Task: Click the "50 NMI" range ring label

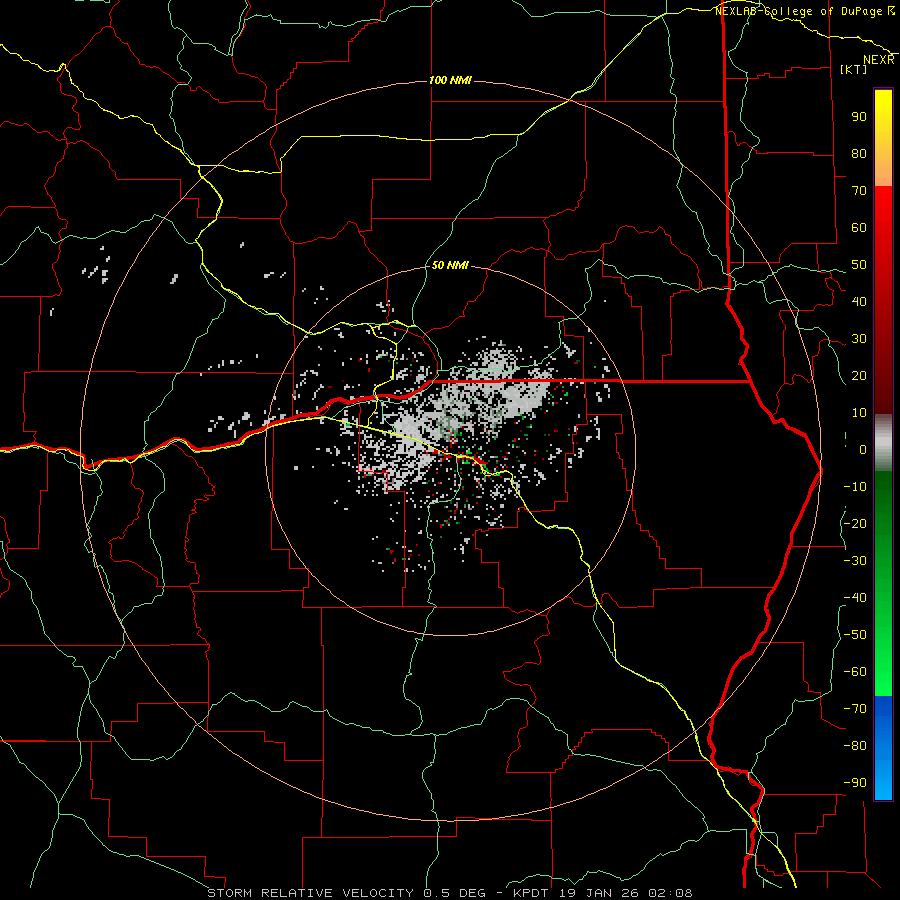Action: (x=450, y=265)
